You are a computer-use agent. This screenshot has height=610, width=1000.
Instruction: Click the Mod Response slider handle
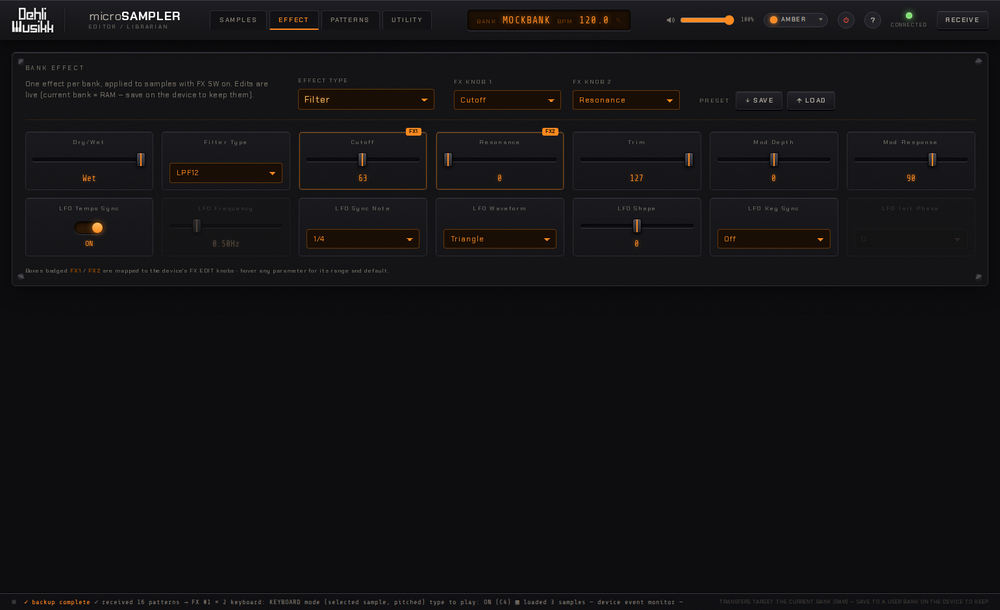tap(932, 160)
